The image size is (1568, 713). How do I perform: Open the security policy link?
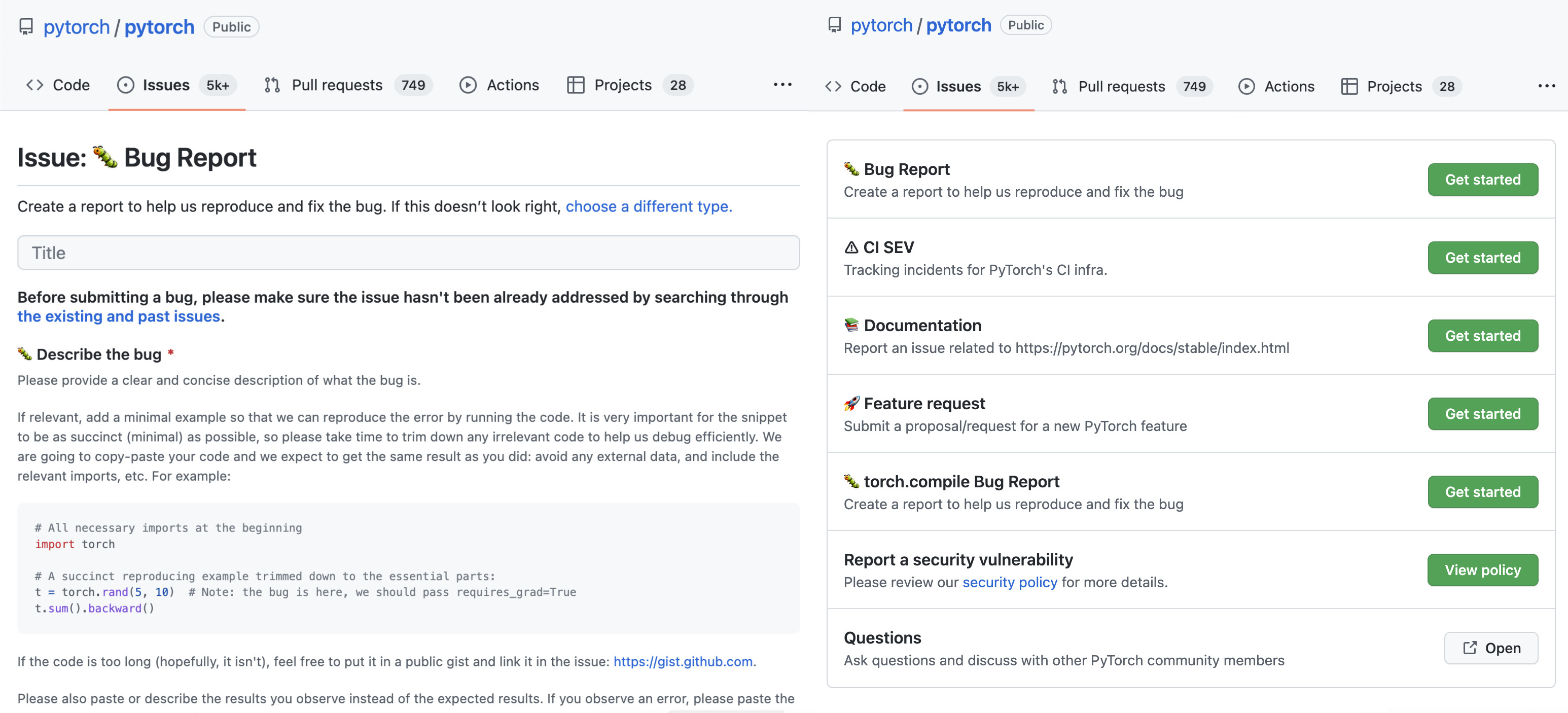1009,582
